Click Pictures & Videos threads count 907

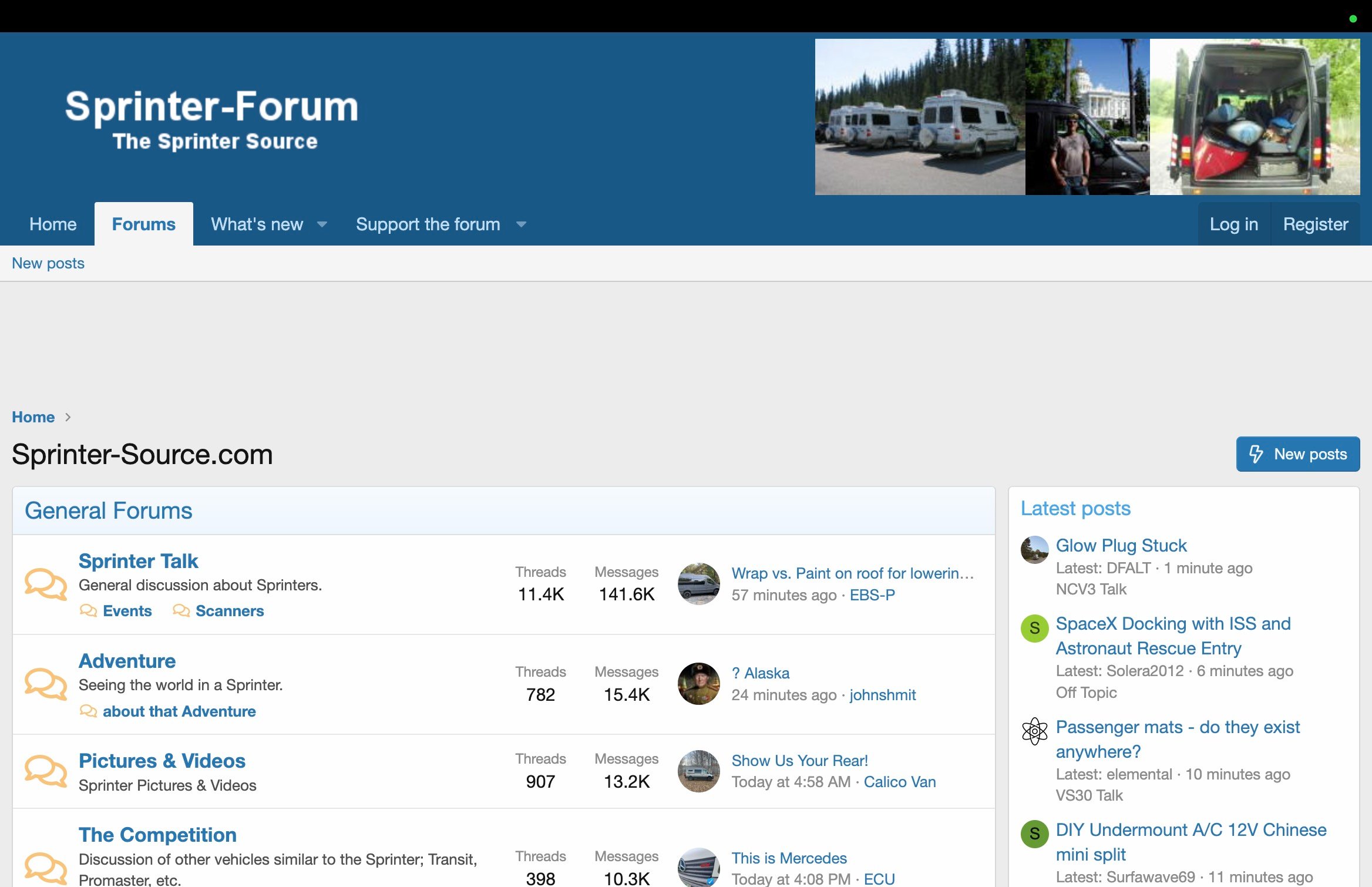[x=540, y=782]
